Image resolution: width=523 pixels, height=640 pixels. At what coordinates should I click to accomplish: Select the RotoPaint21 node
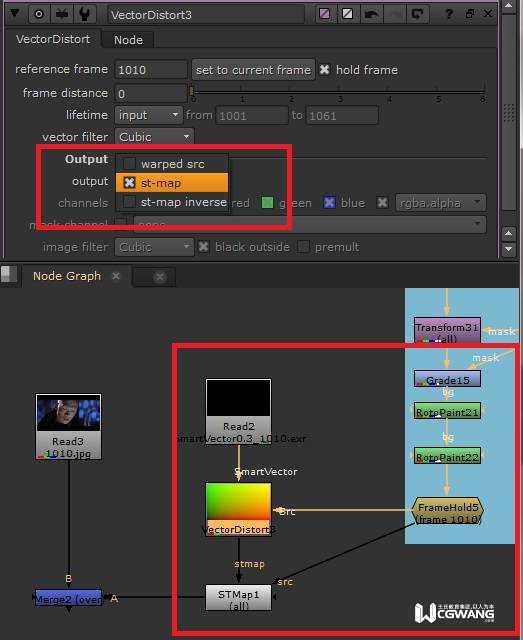coord(447,411)
